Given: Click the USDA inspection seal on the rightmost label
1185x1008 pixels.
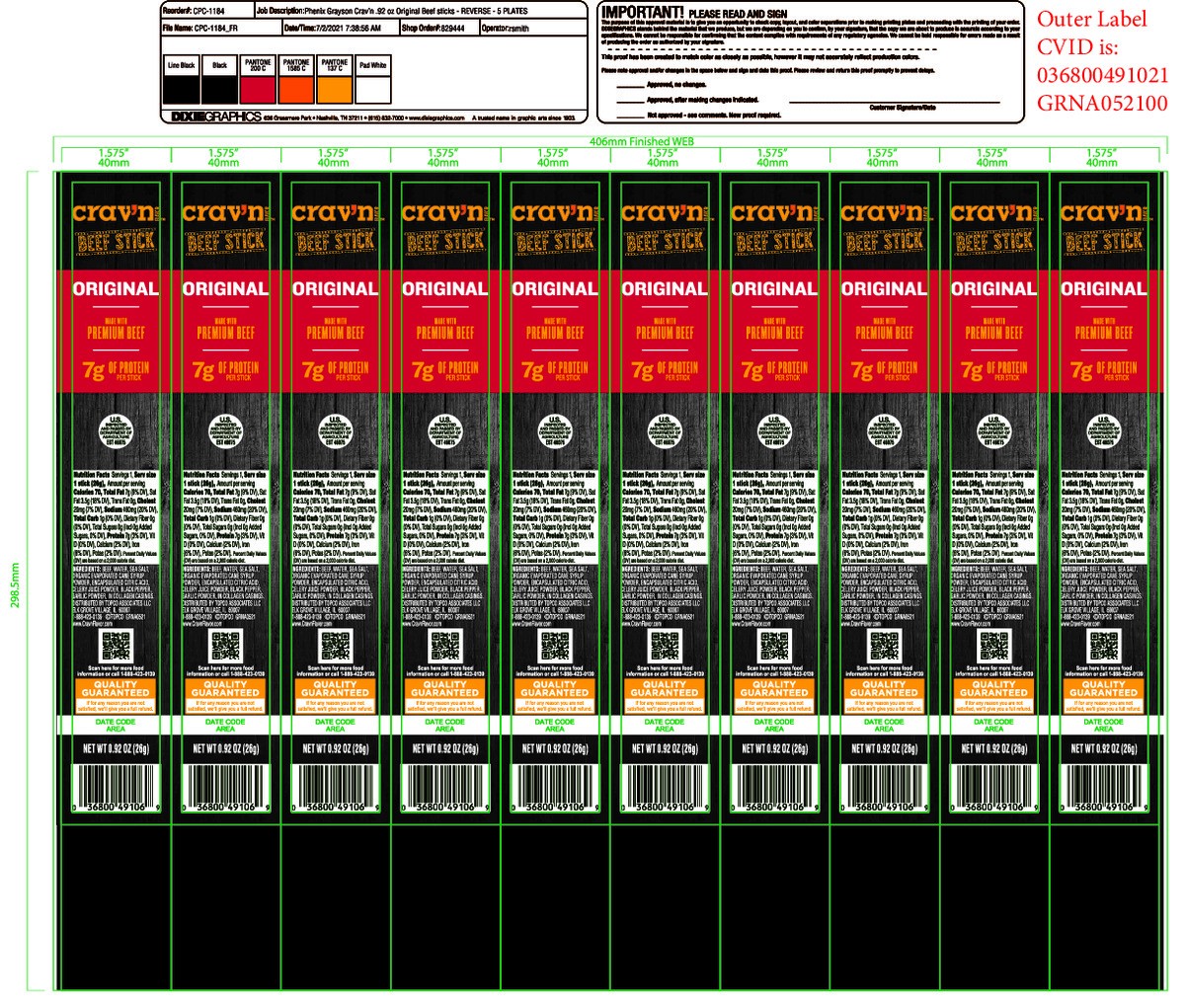Looking at the screenshot, I should tap(1104, 429).
